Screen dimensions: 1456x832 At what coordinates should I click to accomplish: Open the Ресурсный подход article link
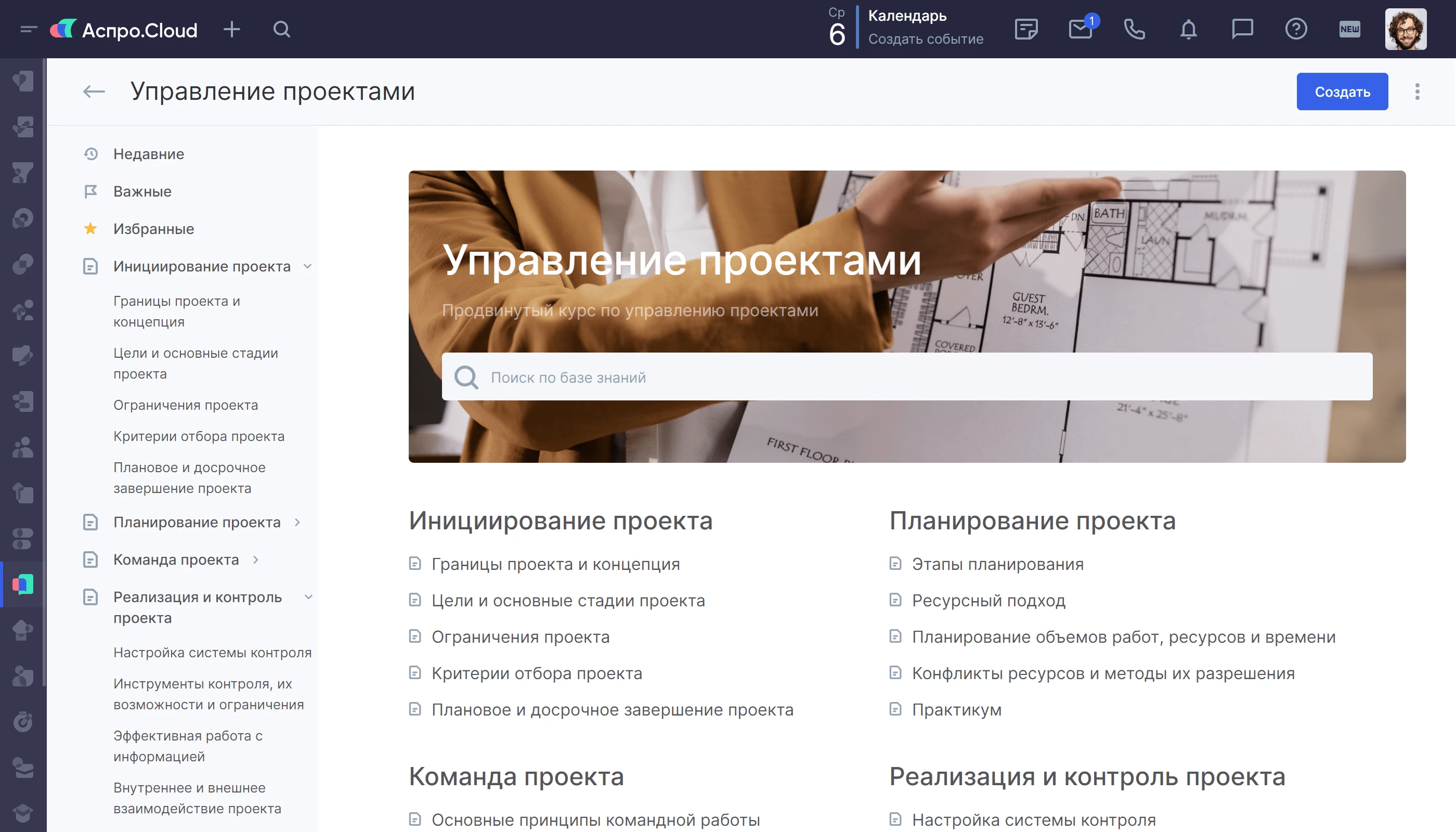(x=988, y=601)
